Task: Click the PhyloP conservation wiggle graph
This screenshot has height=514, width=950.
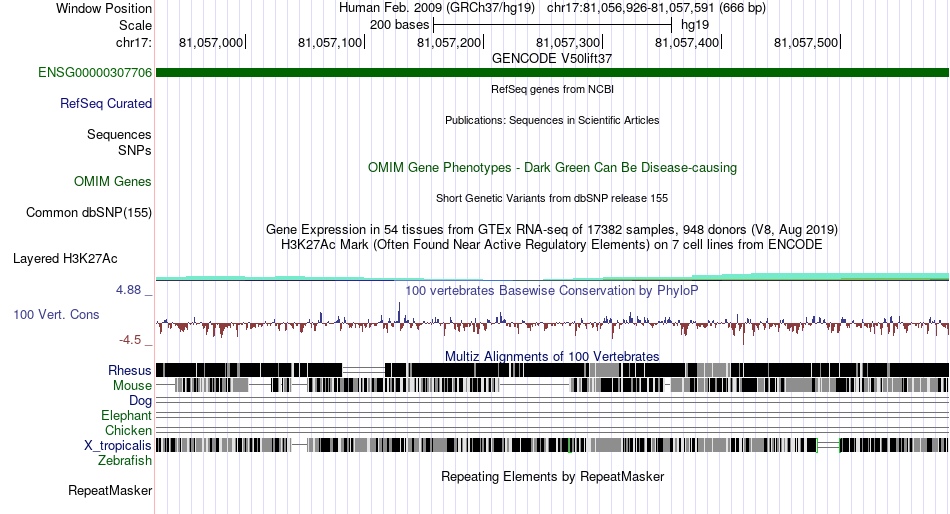Action: (x=553, y=322)
